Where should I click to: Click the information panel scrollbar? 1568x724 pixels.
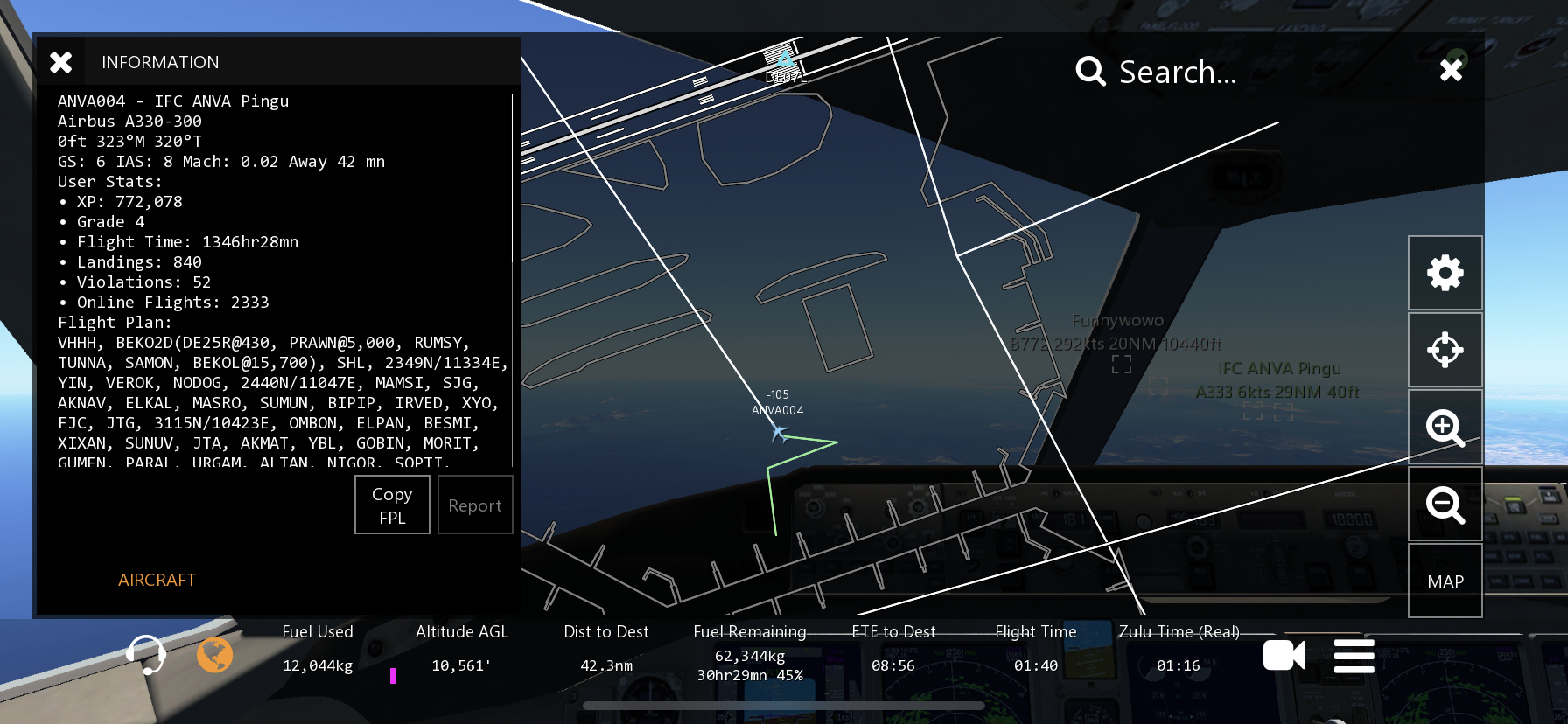(x=512, y=178)
